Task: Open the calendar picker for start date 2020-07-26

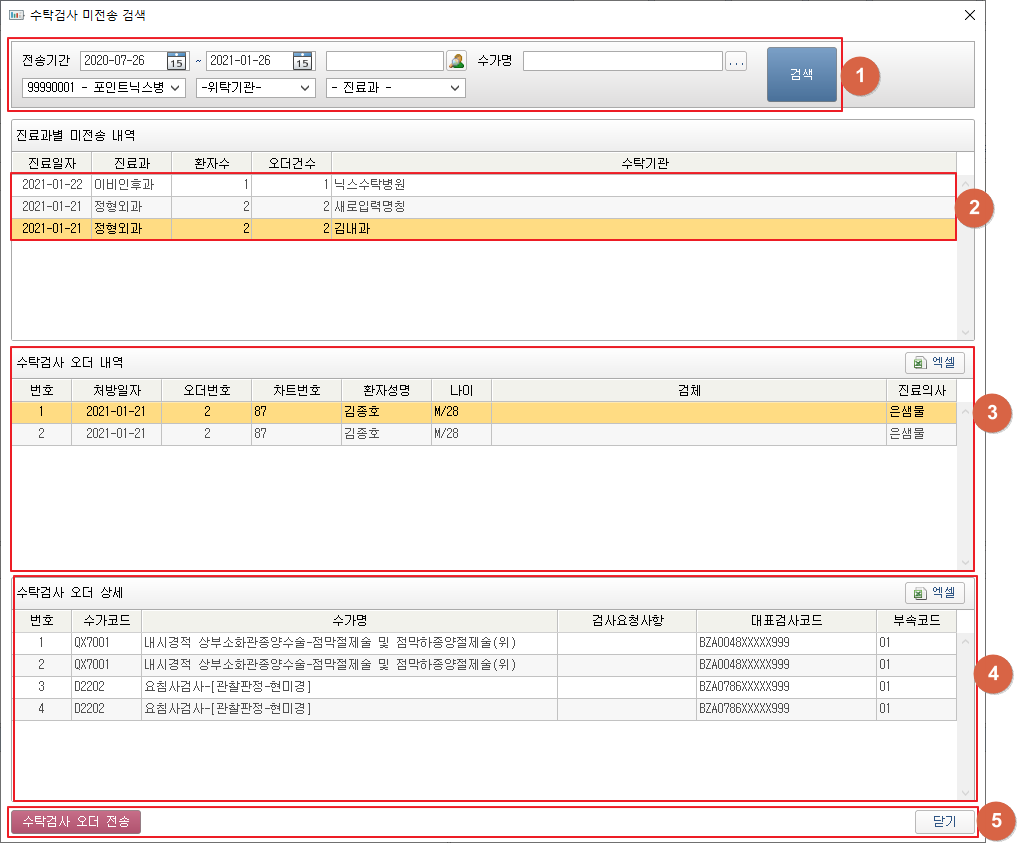Action: pos(177,61)
